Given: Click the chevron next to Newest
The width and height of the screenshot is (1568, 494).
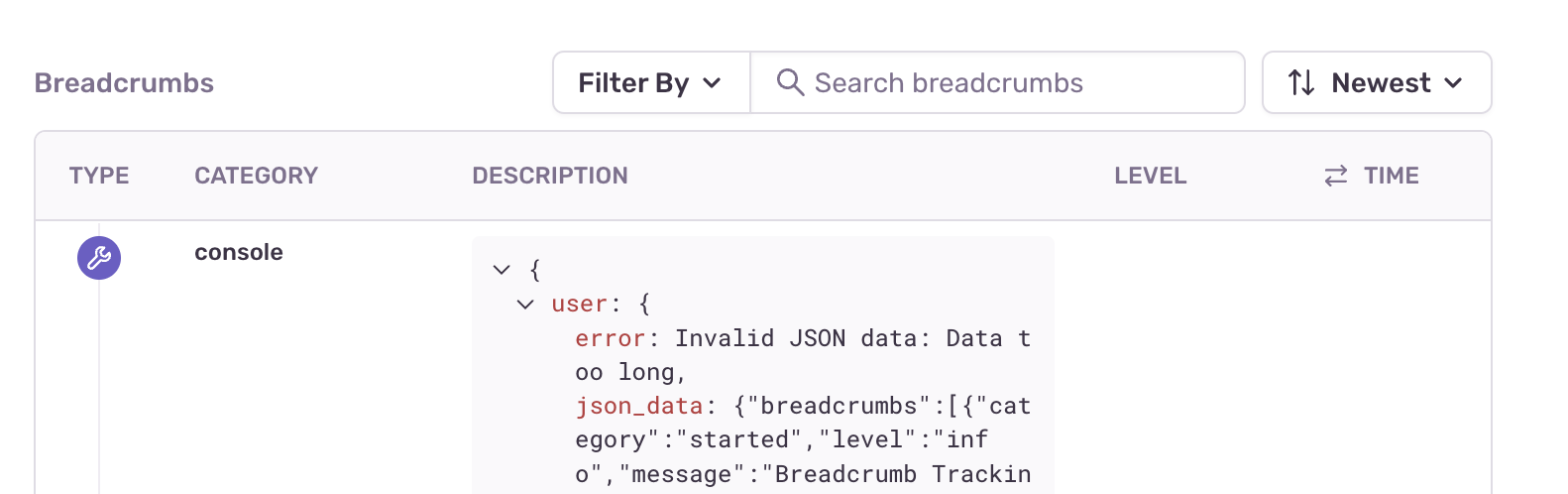Looking at the screenshot, I should (1454, 83).
